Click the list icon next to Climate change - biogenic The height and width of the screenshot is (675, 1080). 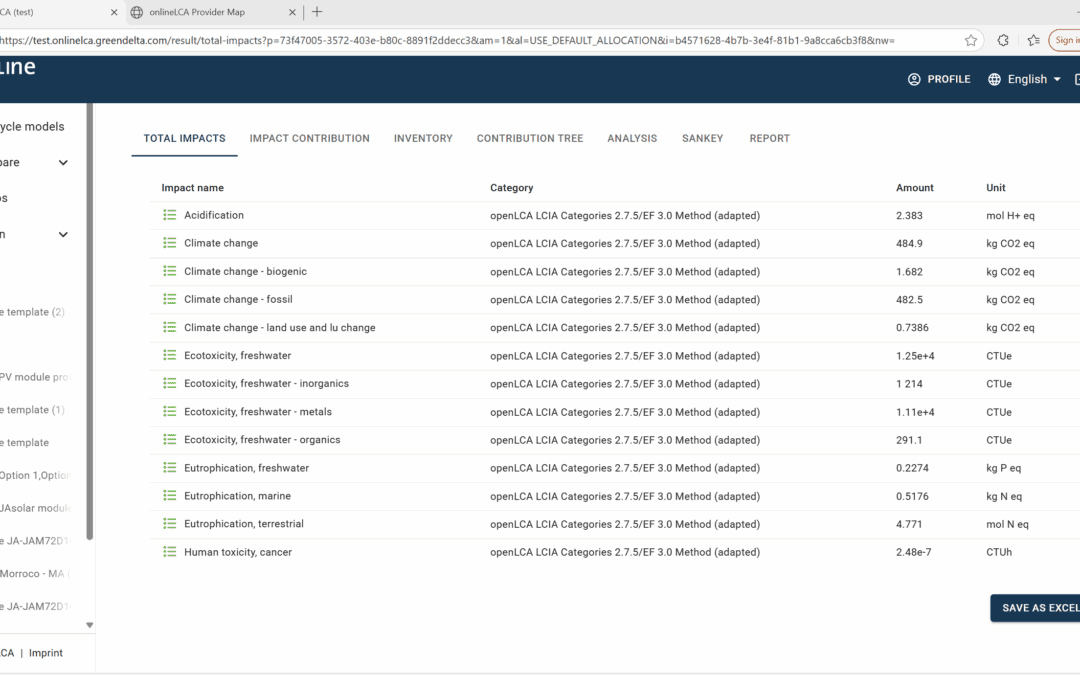click(170, 271)
